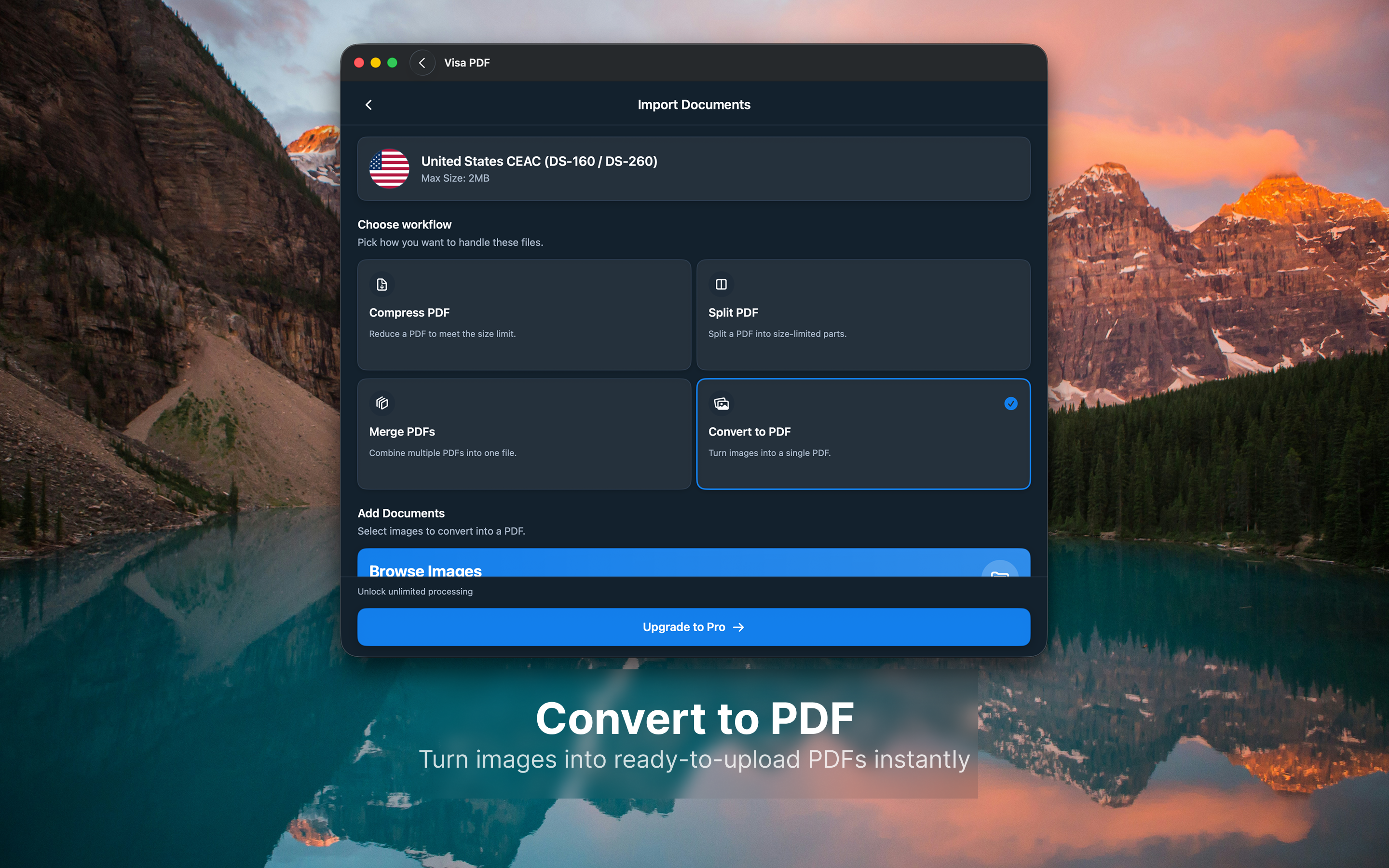The width and height of the screenshot is (1389, 868).
Task: Click 'Unlock unlimited processing' text
Action: 415,591
